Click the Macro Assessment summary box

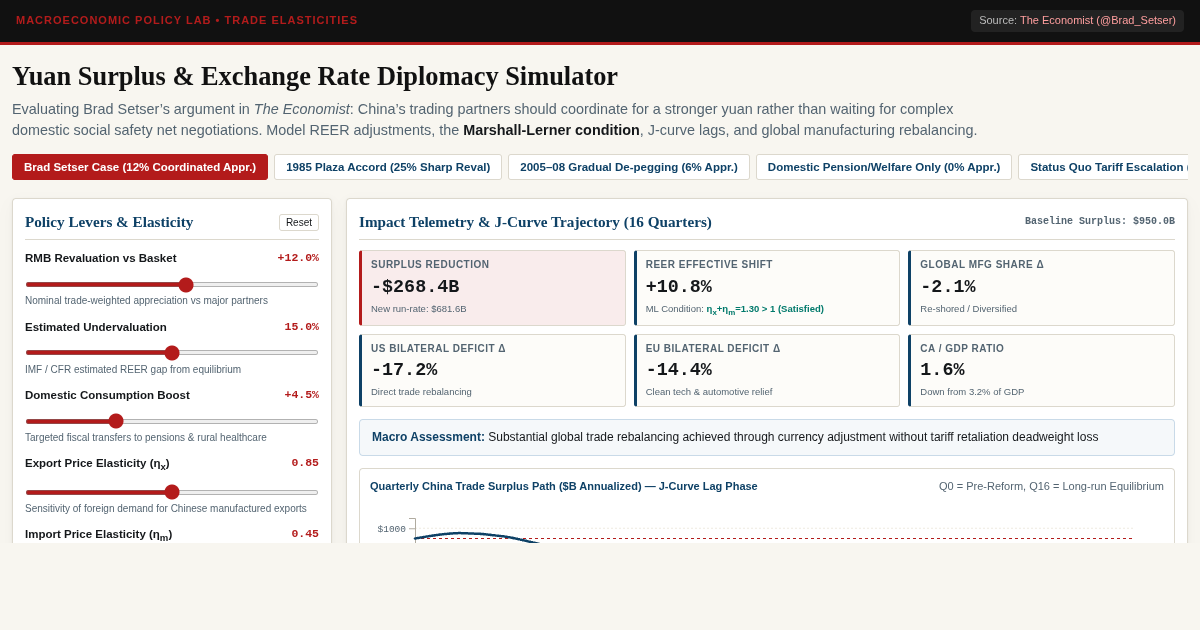tap(767, 437)
